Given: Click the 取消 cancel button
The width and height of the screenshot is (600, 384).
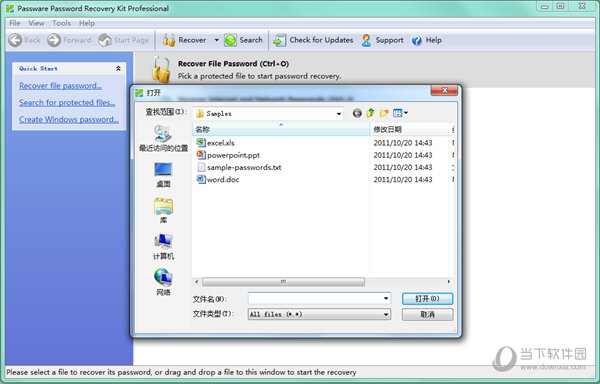Looking at the screenshot, I should (427, 314).
